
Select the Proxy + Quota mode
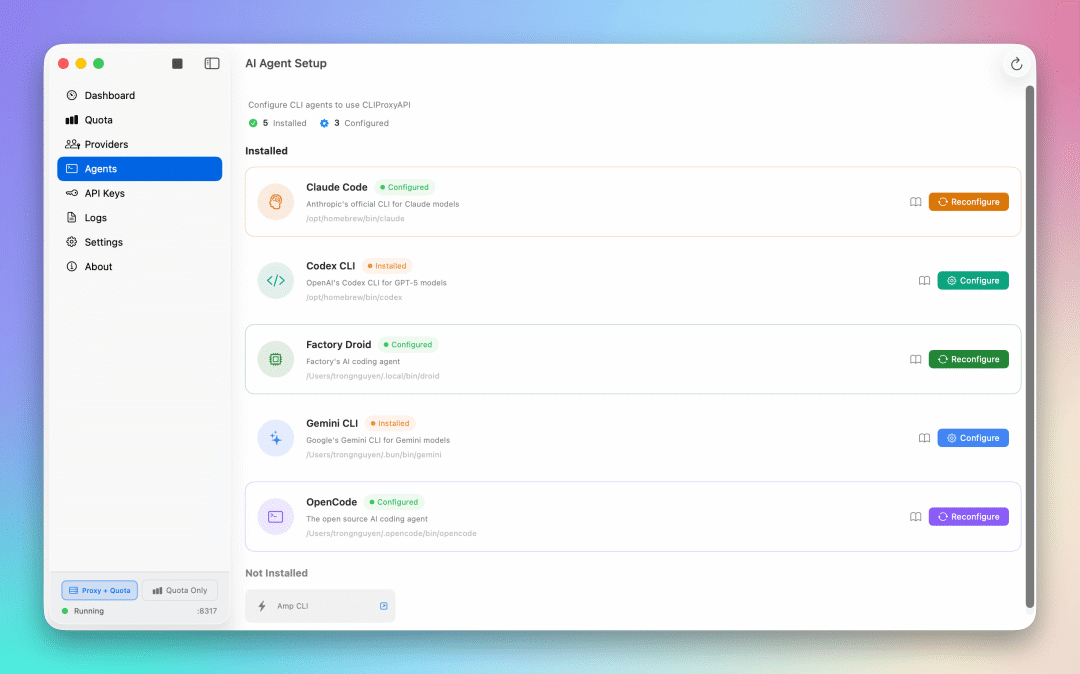(x=99, y=590)
